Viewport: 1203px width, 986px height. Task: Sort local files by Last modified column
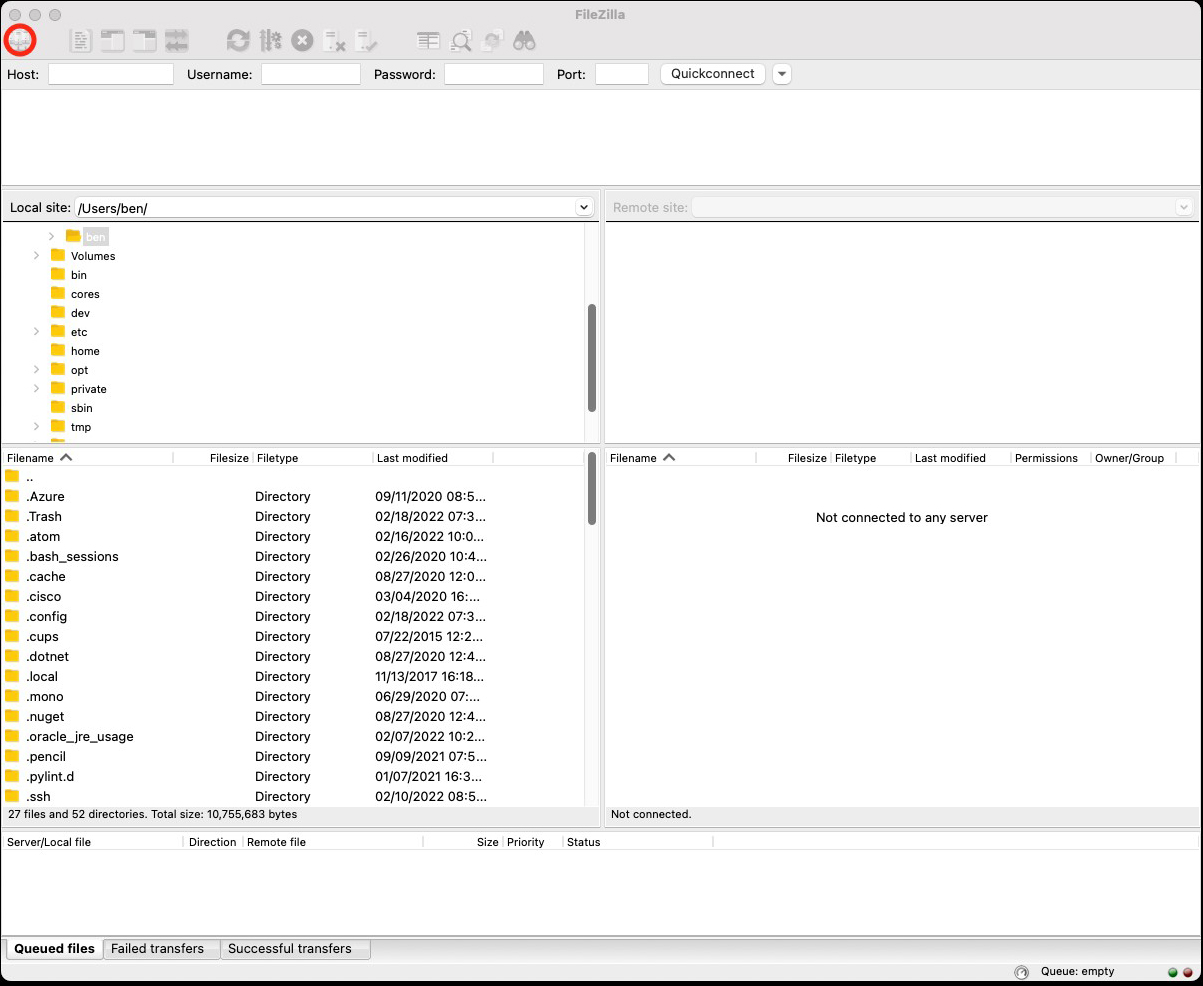pyautogui.click(x=412, y=458)
